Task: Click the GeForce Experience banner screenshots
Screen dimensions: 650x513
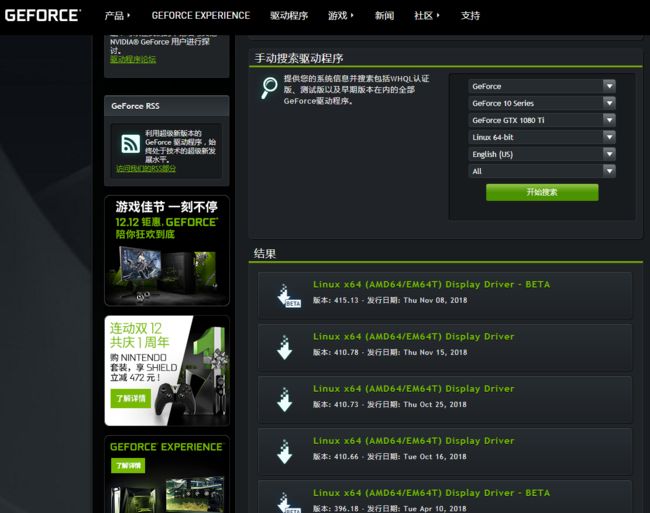Action: point(168,495)
